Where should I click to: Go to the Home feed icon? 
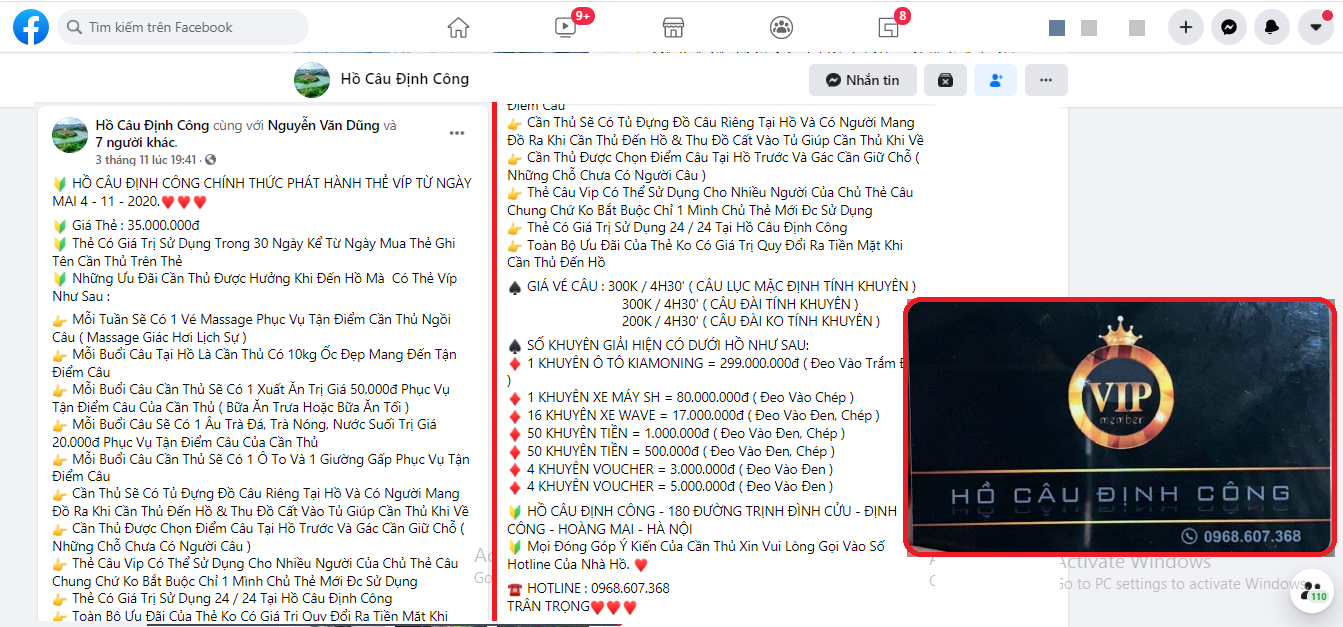pyautogui.click(x=458, y=27)
